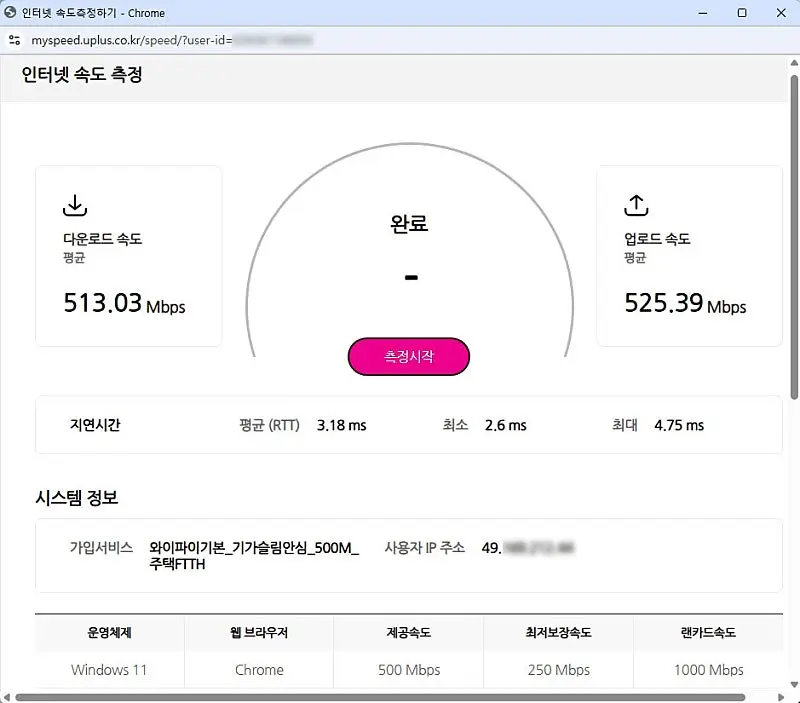Screen dimensions: 800x703
Task: Click the scroll down arrow
Action: [x=793, y=683]
